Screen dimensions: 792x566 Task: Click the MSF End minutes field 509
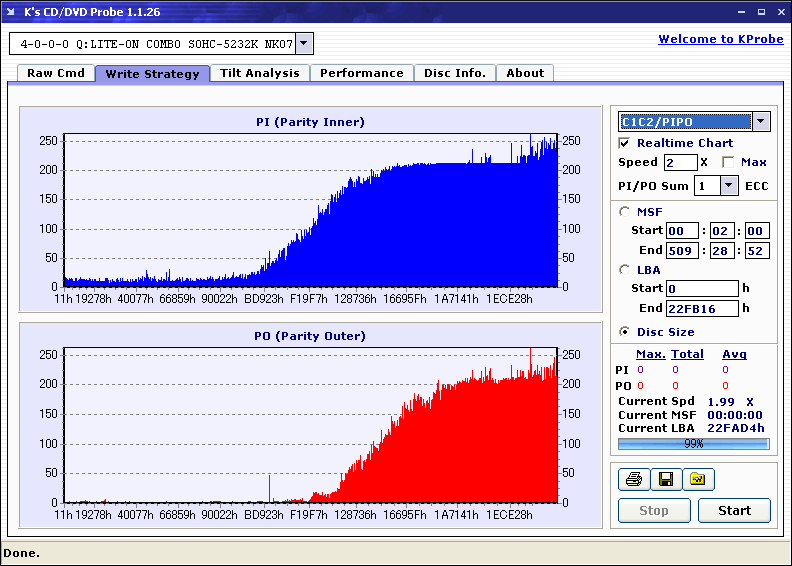tap(682, 250)
